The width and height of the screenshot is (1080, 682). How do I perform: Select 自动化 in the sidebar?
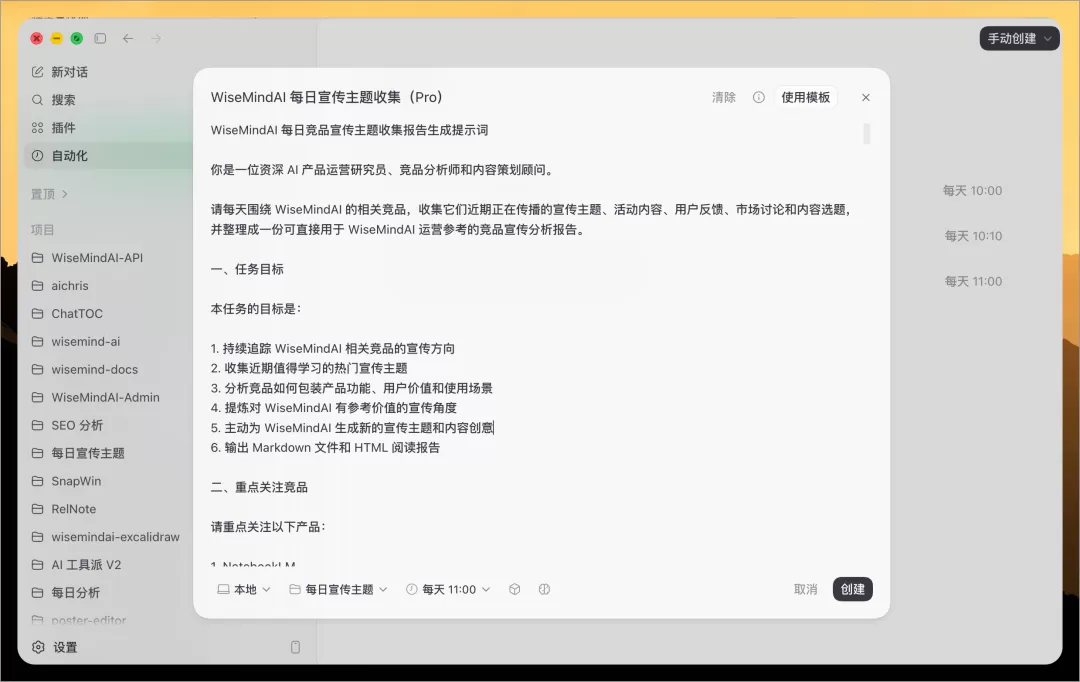coord(107,156)
